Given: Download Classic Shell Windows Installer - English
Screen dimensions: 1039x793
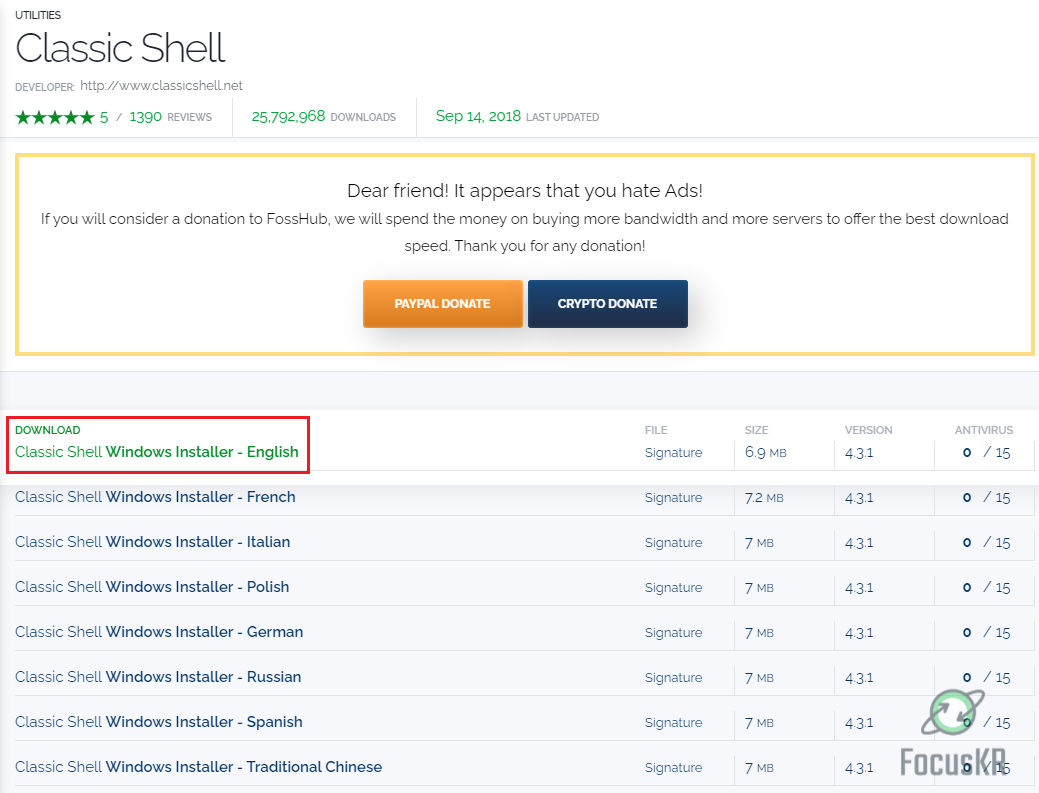Looking at the screenshot, I should pyautogui.click(x=157, y=452).
